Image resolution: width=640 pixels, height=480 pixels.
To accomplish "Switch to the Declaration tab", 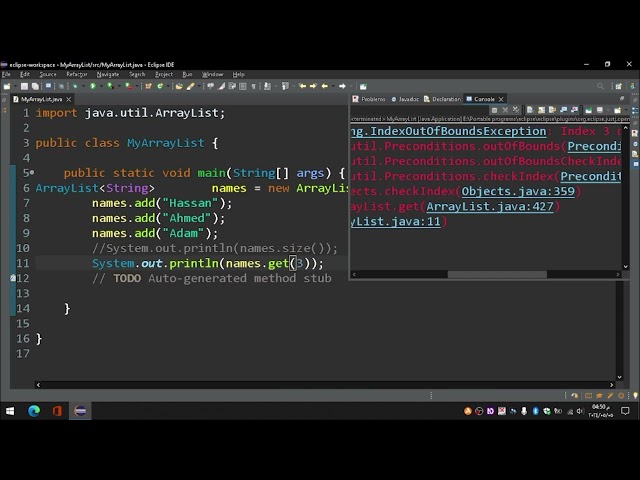I will pyautogui.click(x=442, y=99).
